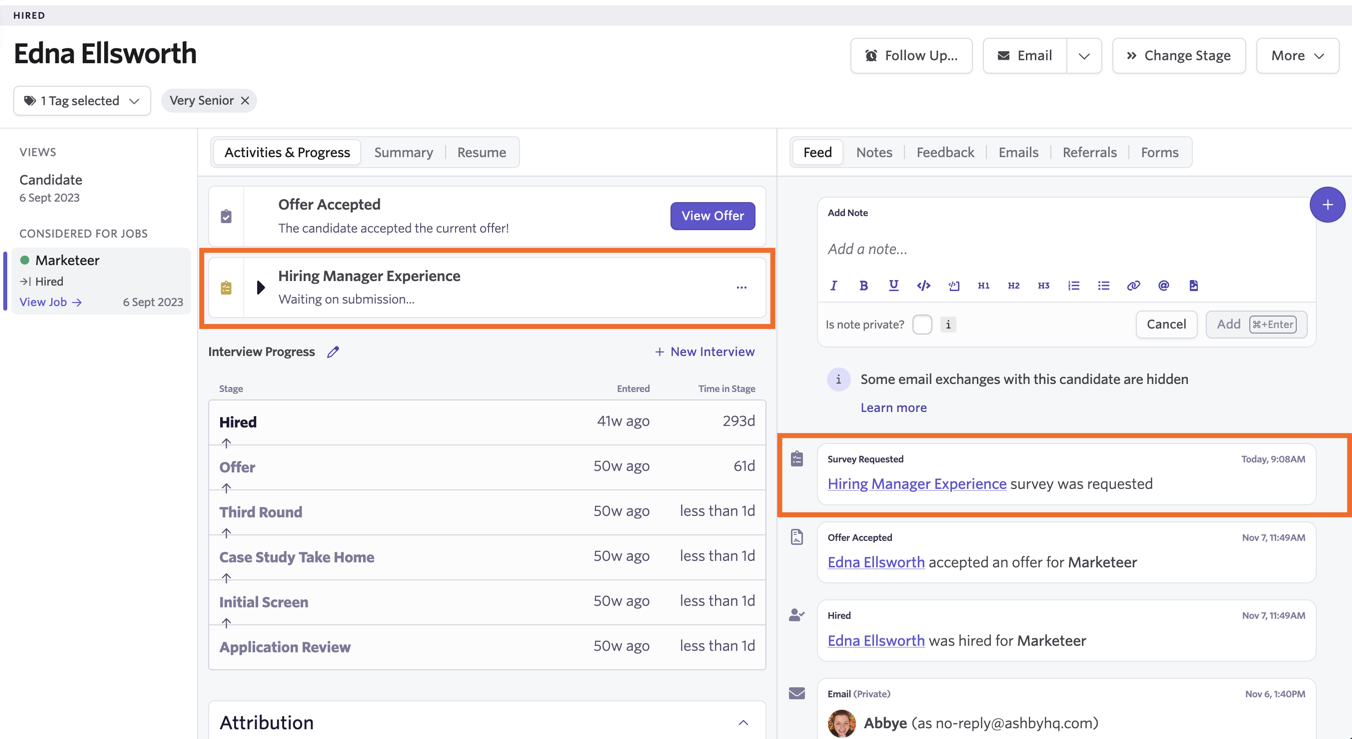This screenshot has width=1352, height=739.
Task: Click the purple plus button in the feed
Action: [1327, 205]
